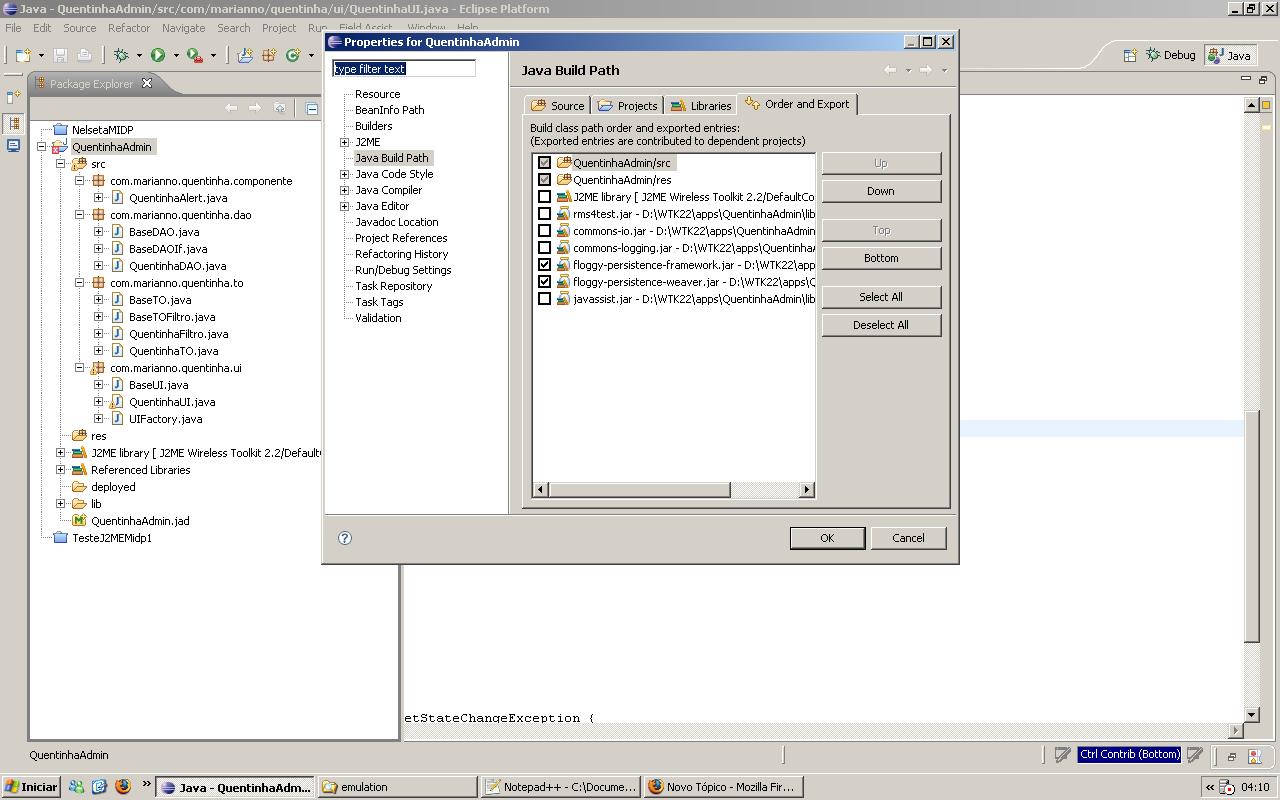The height and width of the screenshot is (800, 1280).
Task: Collapse the com.marianno.quentinha.dao package
Action: pyautogui.click(x=80, y=215)
